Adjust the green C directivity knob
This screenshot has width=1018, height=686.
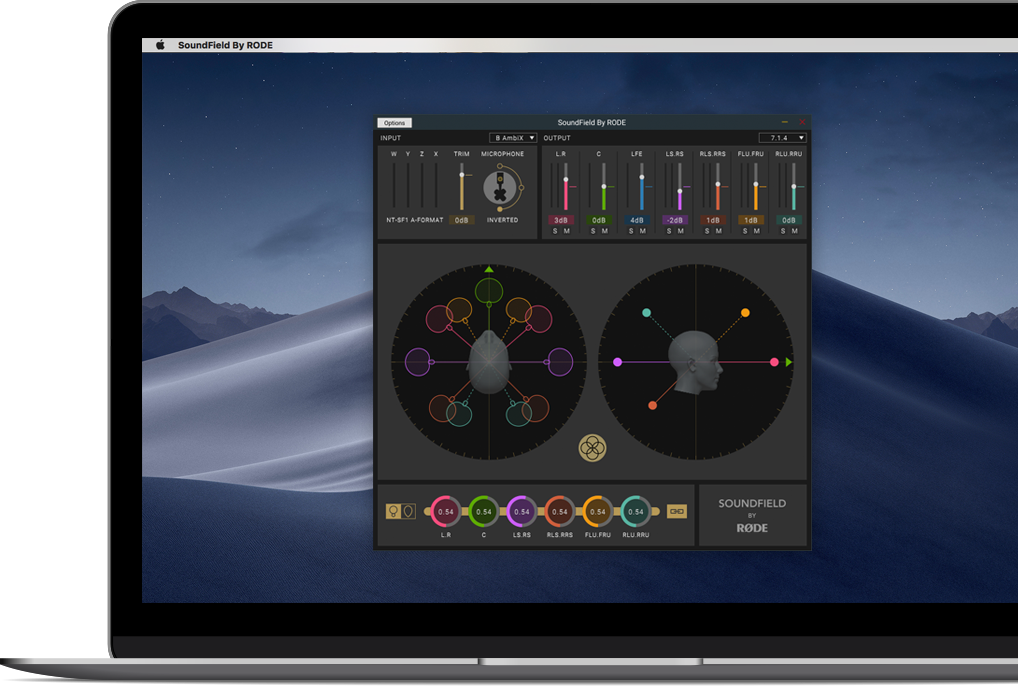pos(484,511)
